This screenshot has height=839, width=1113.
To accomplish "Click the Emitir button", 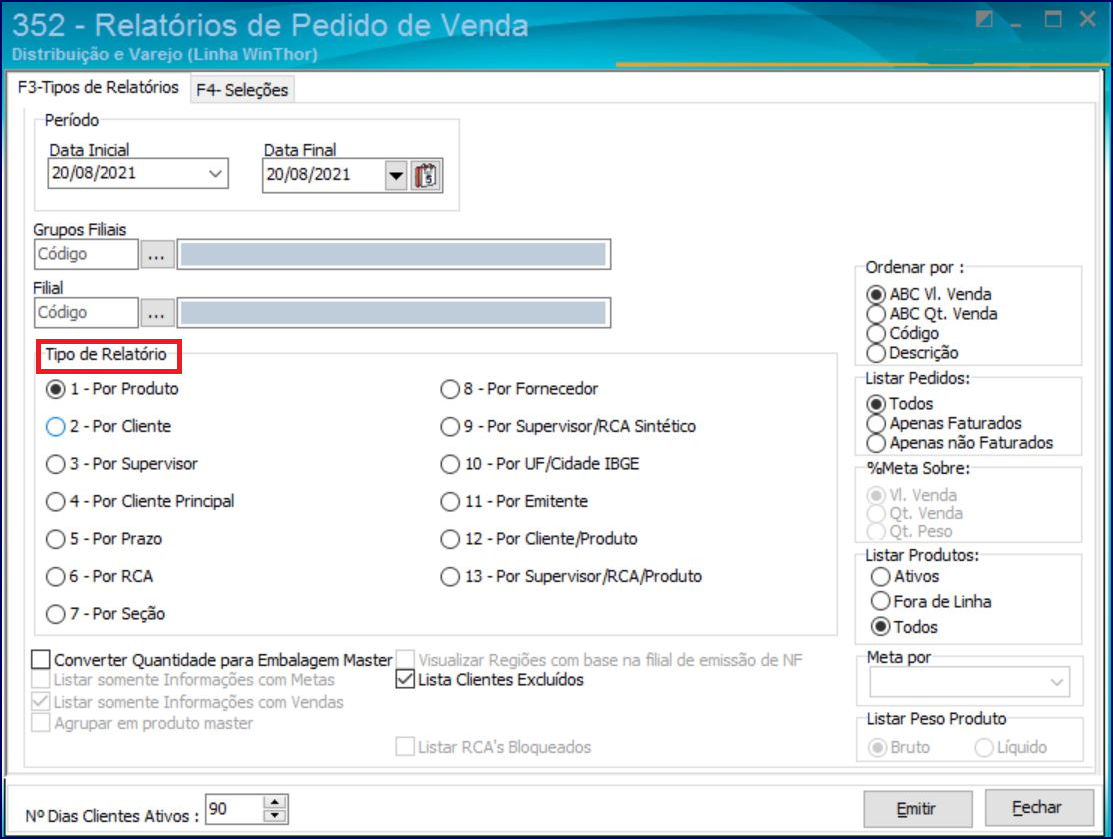I will [917, 809].
